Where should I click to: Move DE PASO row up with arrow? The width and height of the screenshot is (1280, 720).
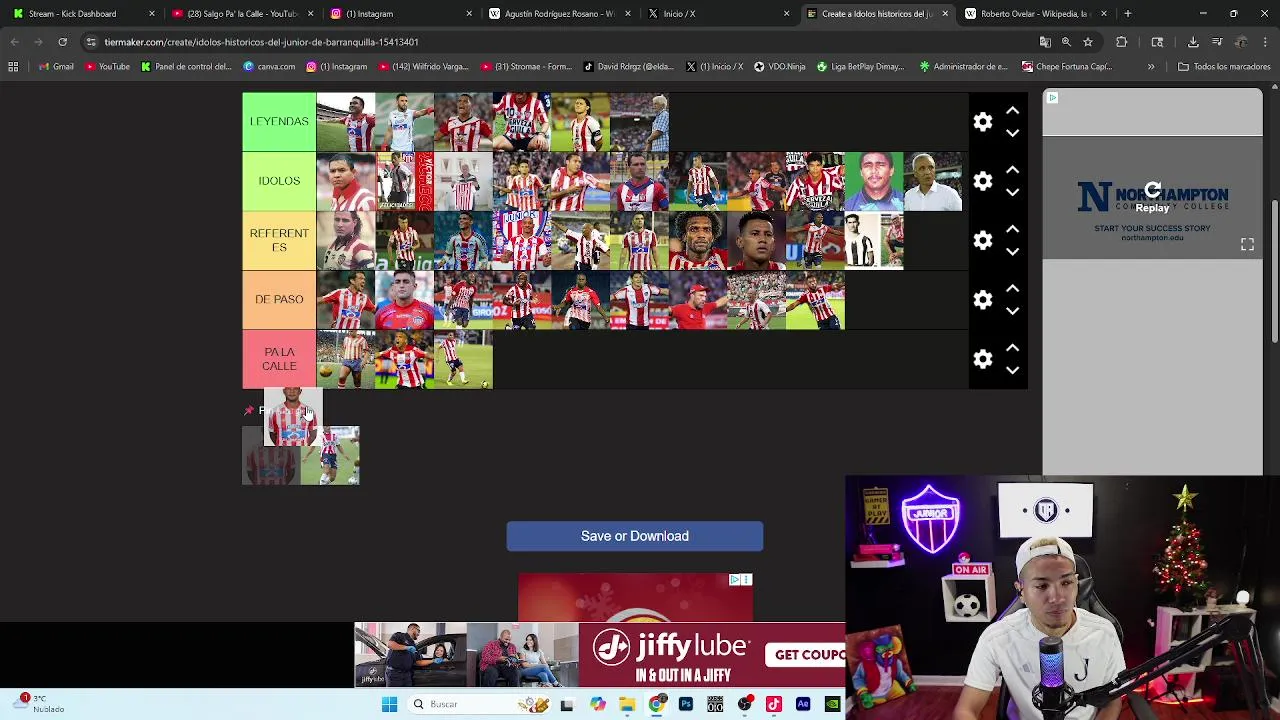coord(1012,288)
